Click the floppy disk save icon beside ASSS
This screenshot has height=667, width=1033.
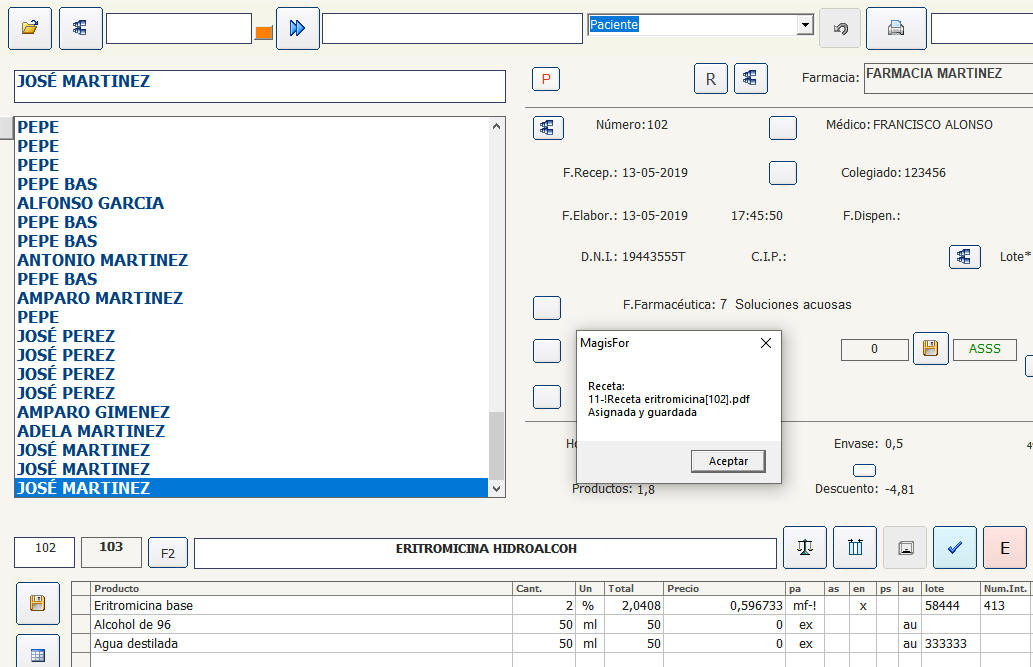click(x=930, y=349)
